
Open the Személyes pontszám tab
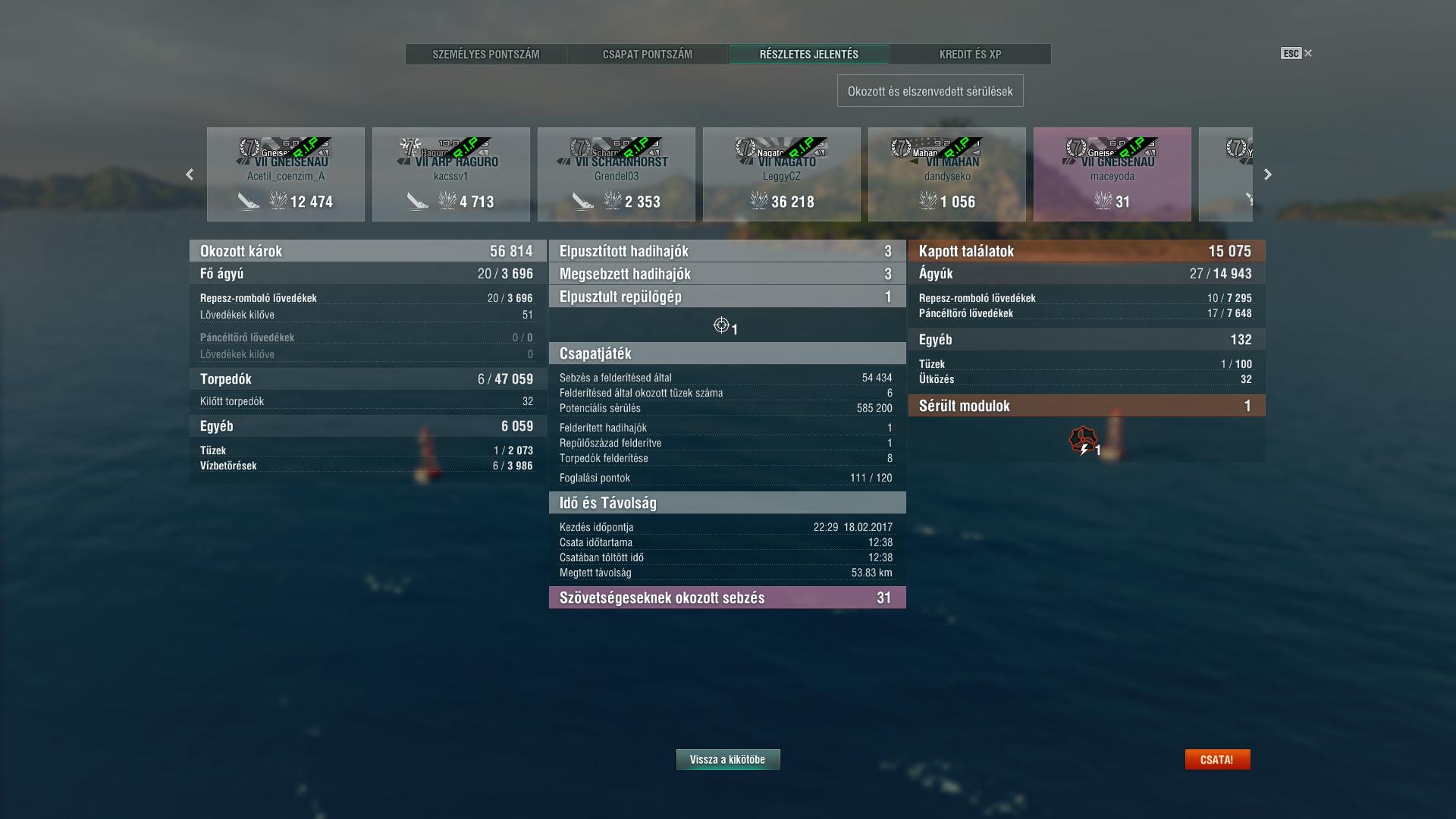[x=486, y=55]
